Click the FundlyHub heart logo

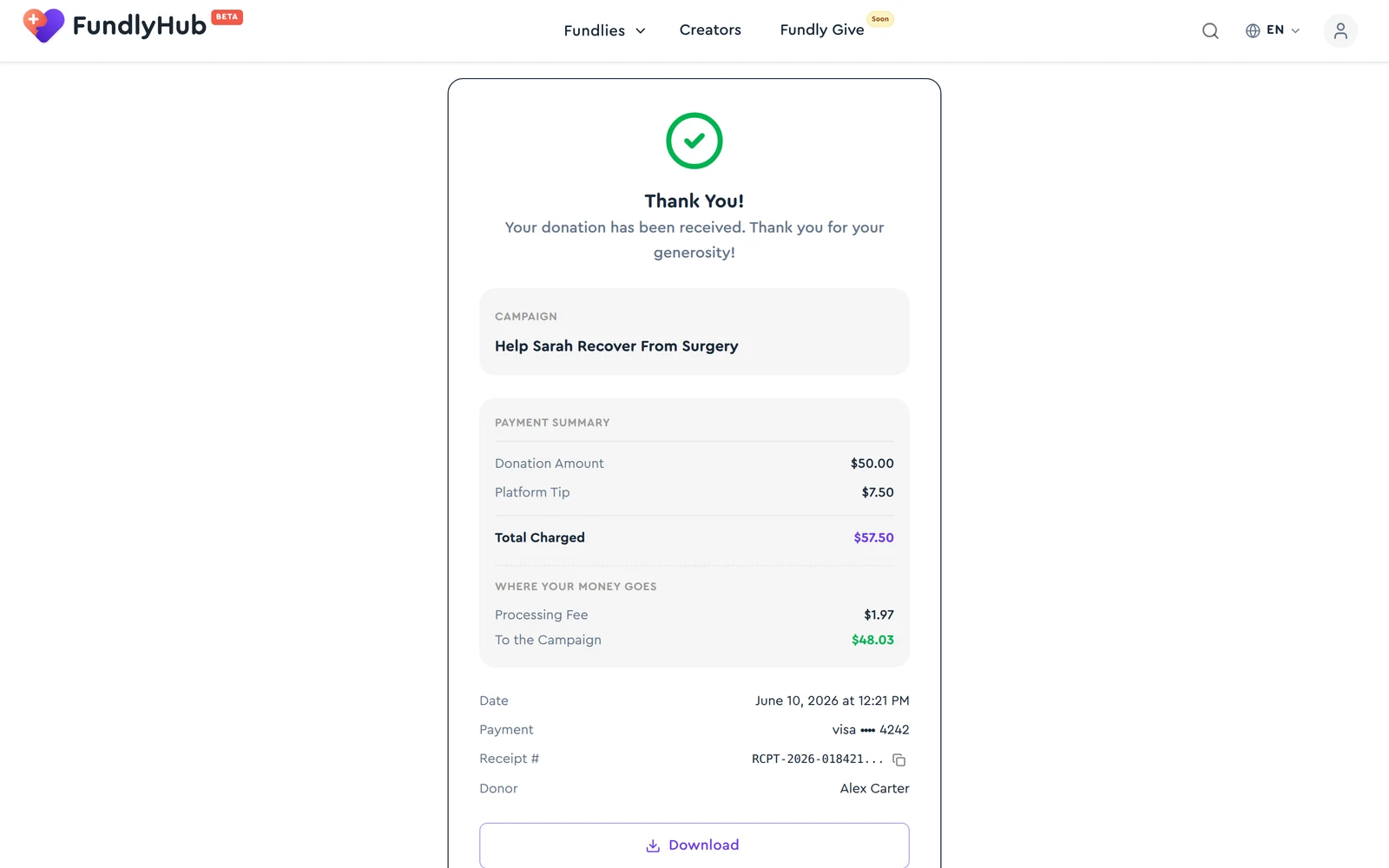[43, 26]
